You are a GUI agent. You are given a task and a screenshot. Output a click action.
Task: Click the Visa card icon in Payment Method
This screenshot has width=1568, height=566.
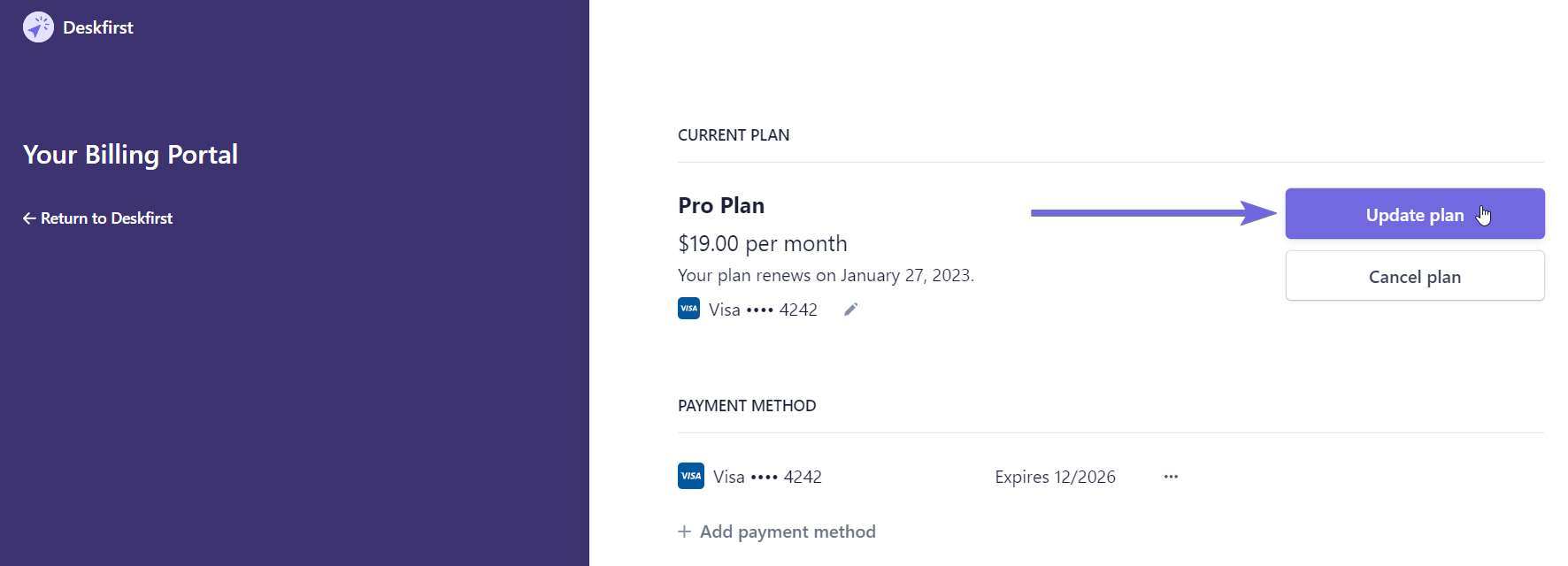tap(691, 476)
